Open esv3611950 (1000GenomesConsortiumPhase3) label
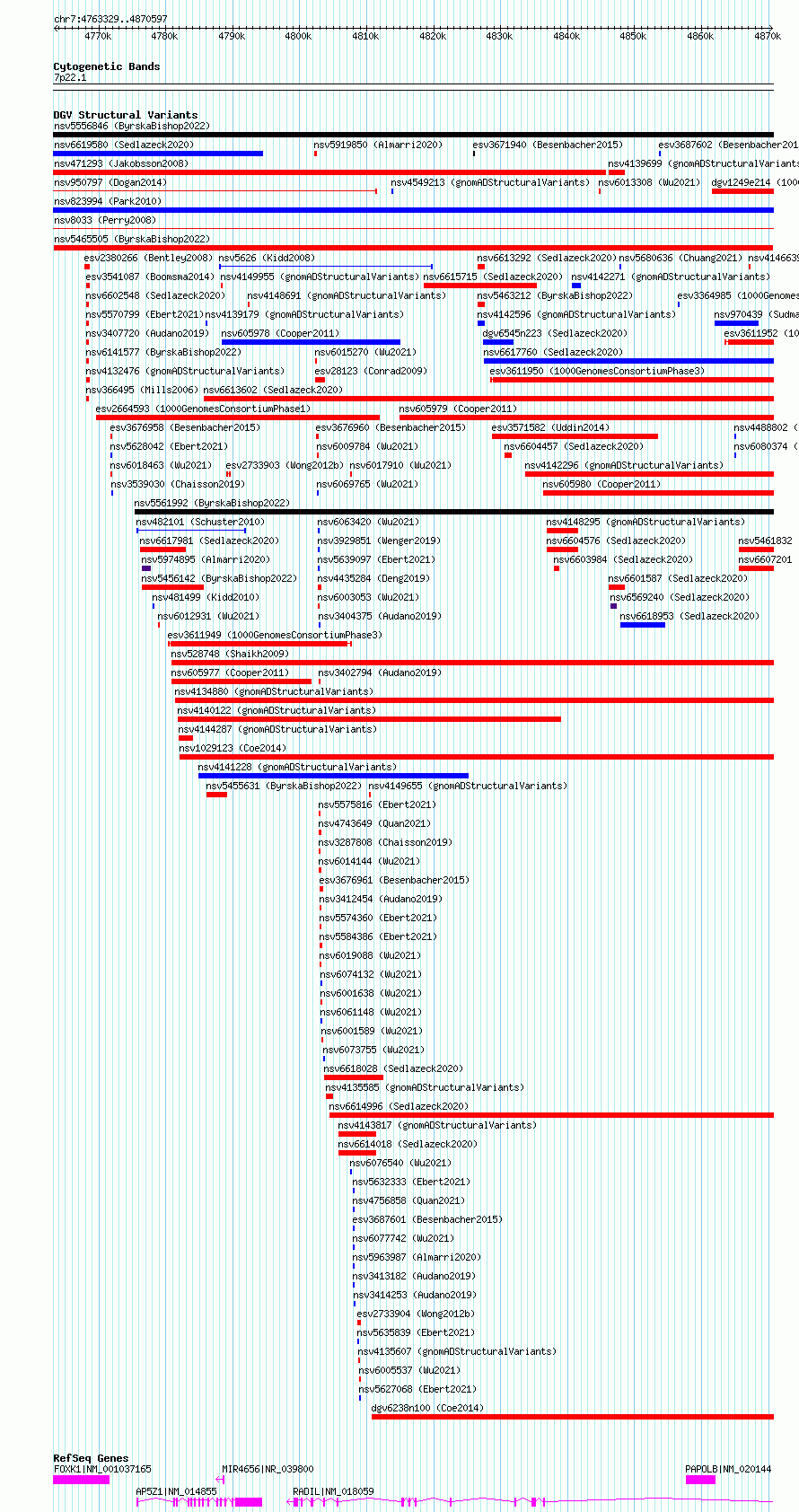Screen dimensions: 799x1512 pos(597,371)
